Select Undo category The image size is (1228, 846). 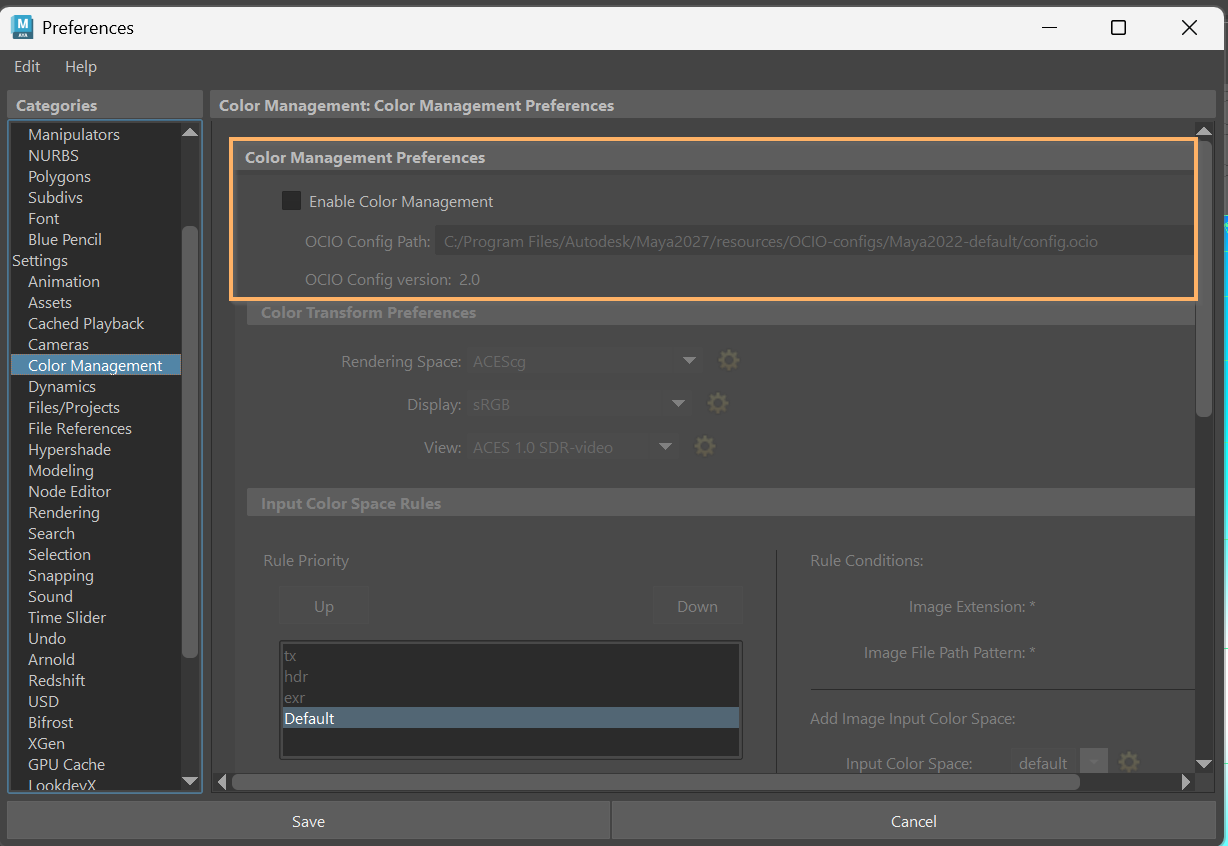point(47,638)
